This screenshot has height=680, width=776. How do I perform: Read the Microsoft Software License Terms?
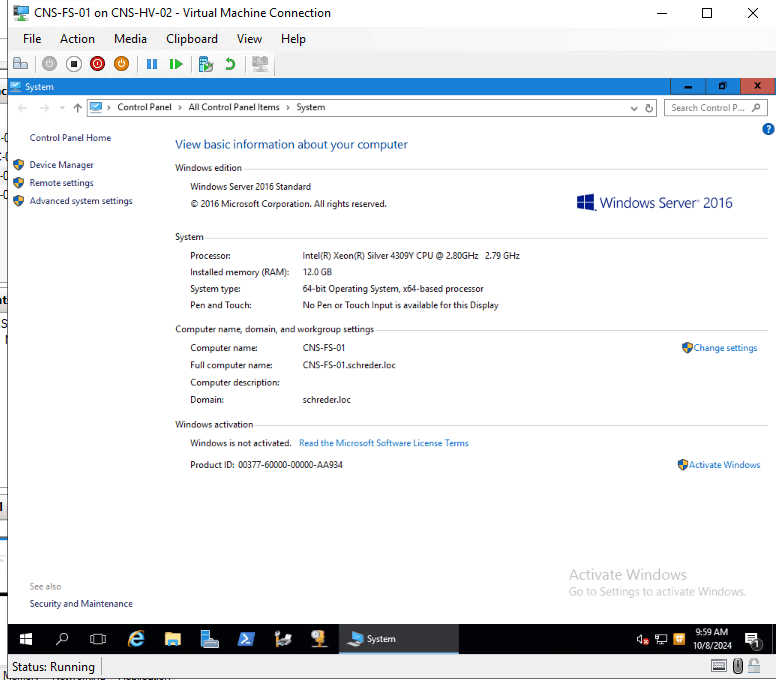384,443
